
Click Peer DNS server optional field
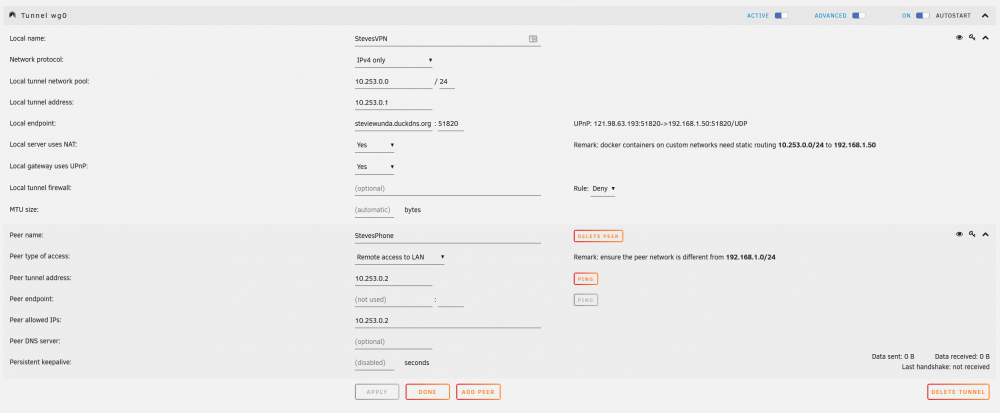click(x=393, y=342)
